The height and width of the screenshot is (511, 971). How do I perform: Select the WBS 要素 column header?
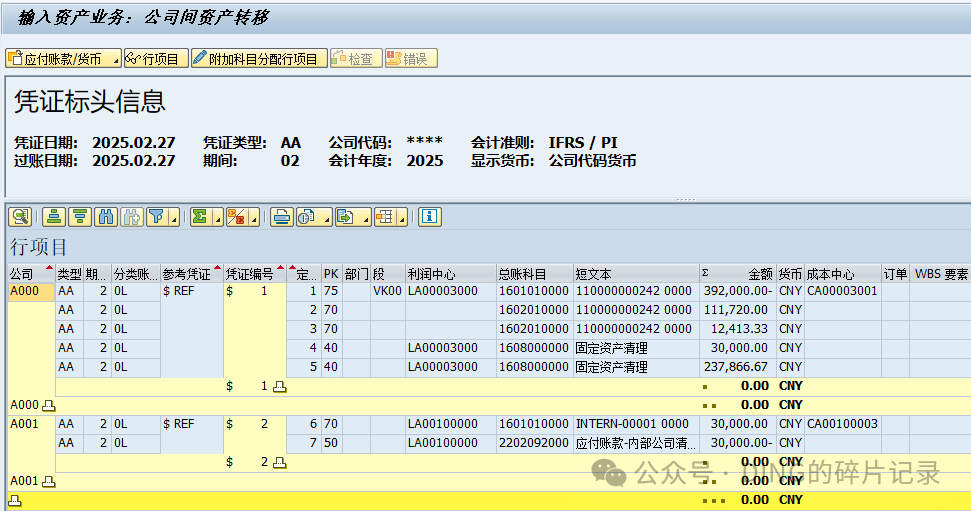940,274
